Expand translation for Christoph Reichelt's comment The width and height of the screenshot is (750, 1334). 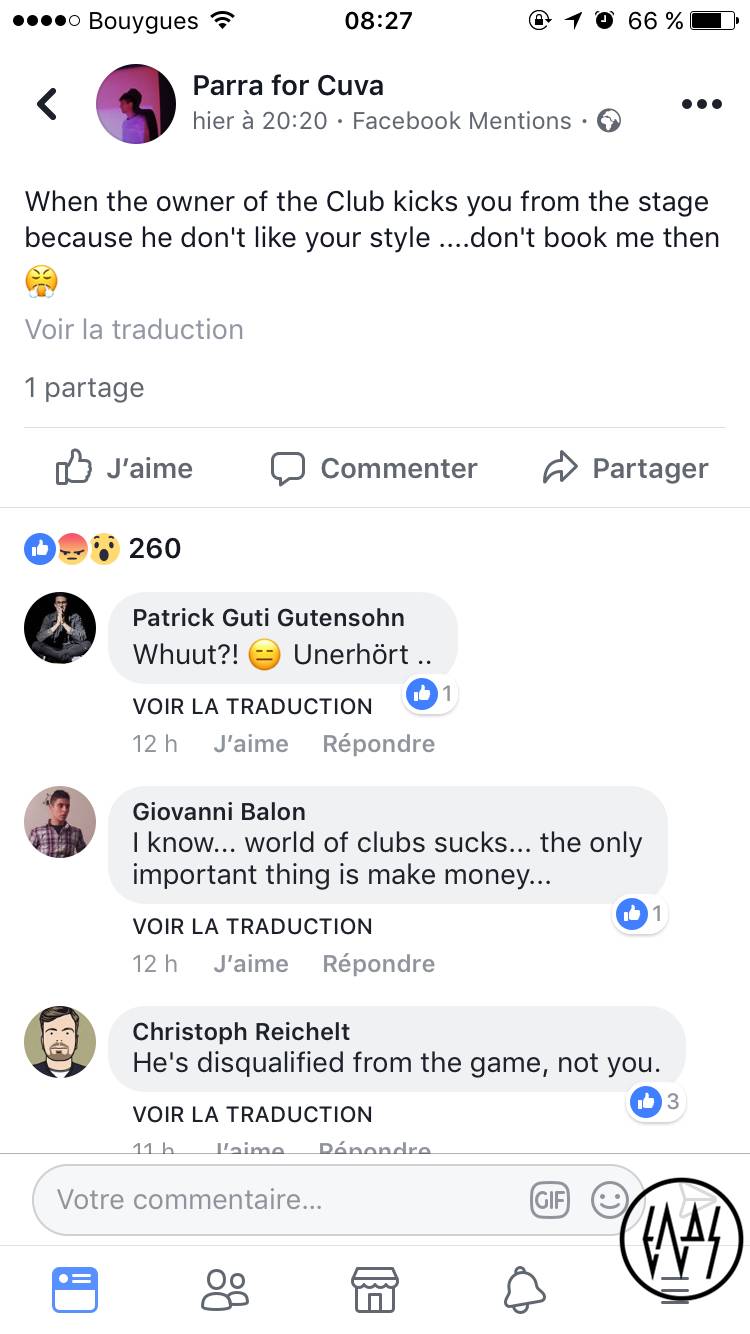(x=252, y=1114)
